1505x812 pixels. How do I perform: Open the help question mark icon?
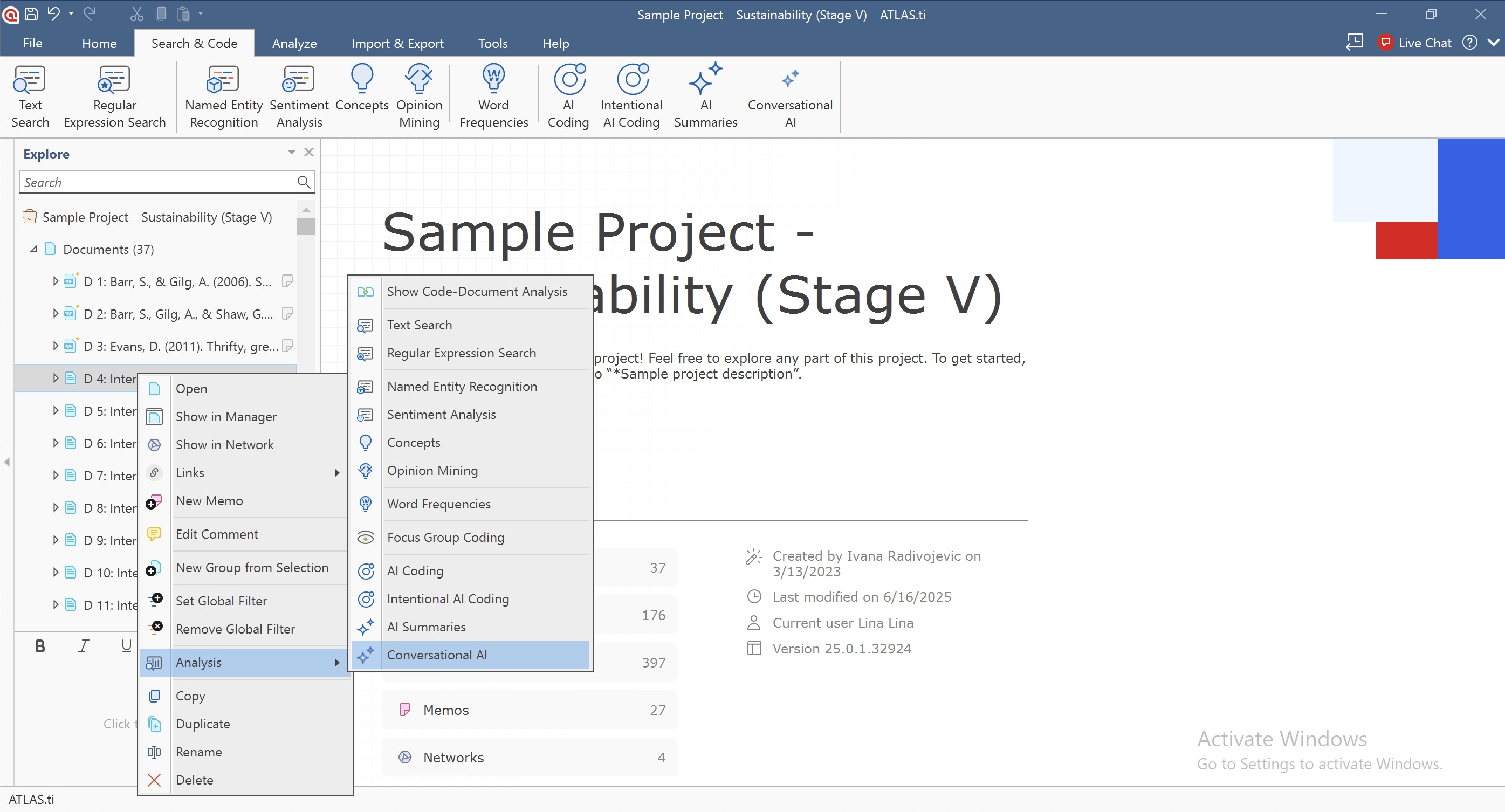1470,43
